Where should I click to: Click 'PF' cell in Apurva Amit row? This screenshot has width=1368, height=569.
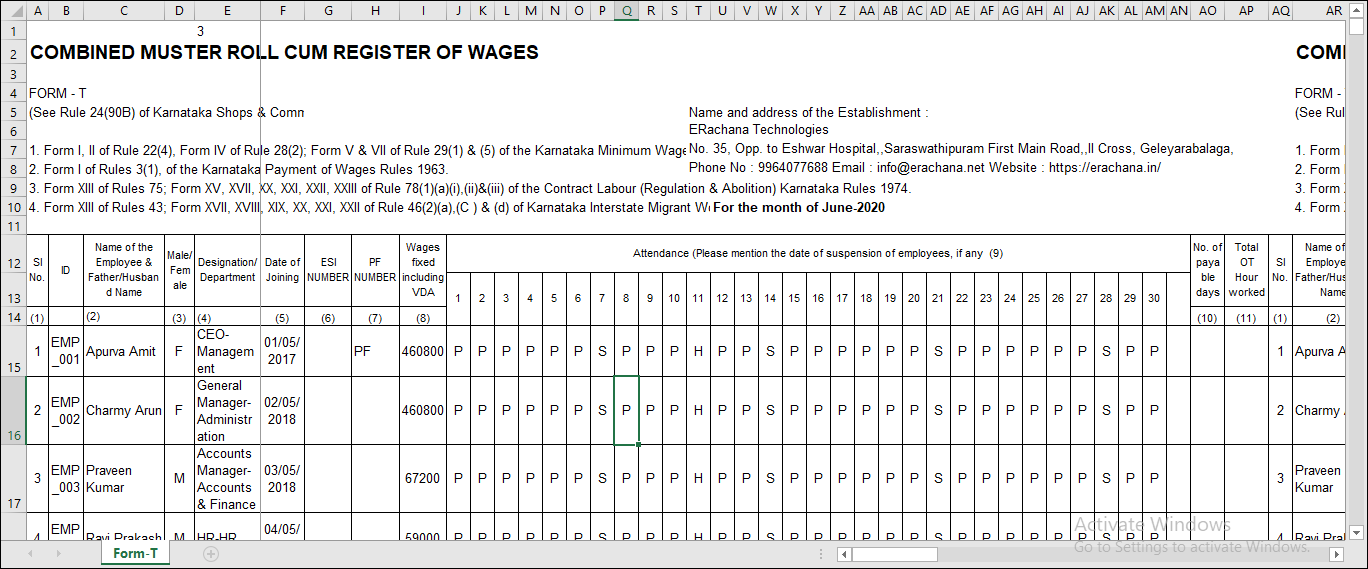click(x=375, y=351)
